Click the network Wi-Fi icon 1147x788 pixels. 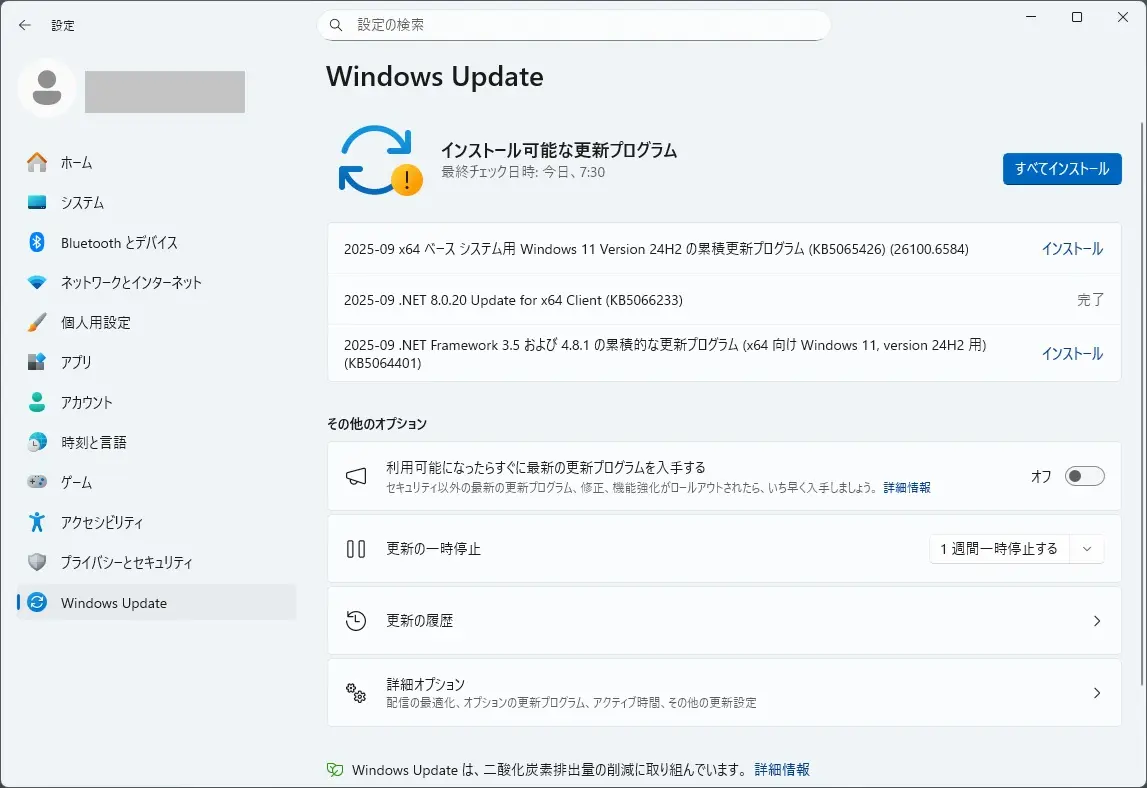coord(37,282)
